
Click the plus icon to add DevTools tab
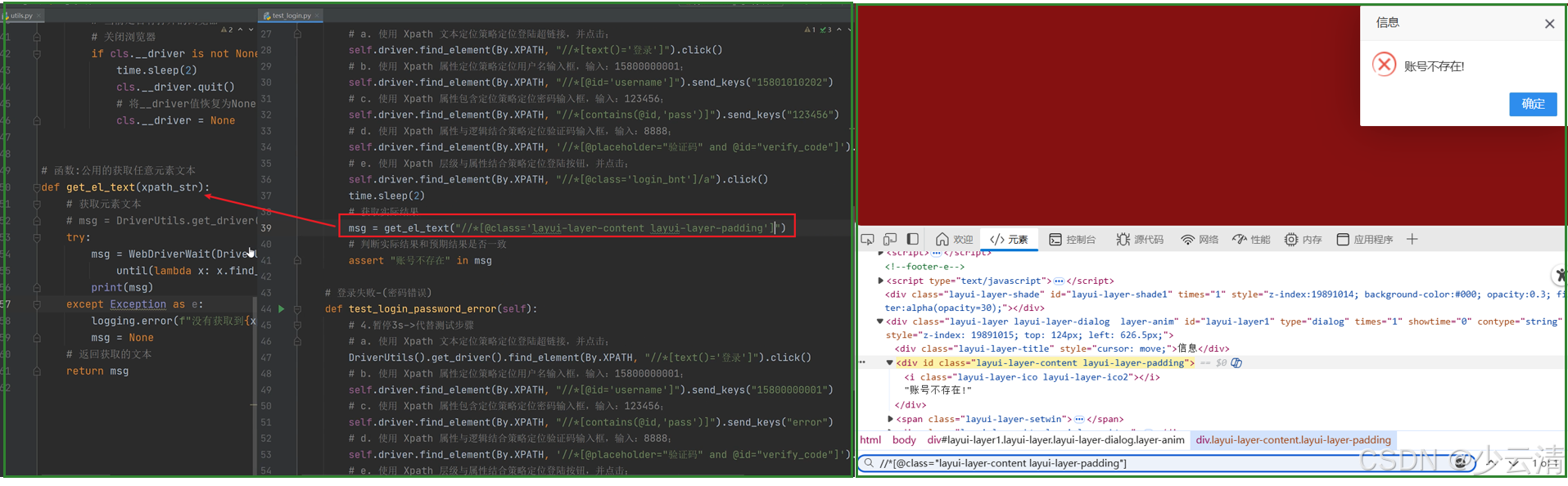point(1412,239)
